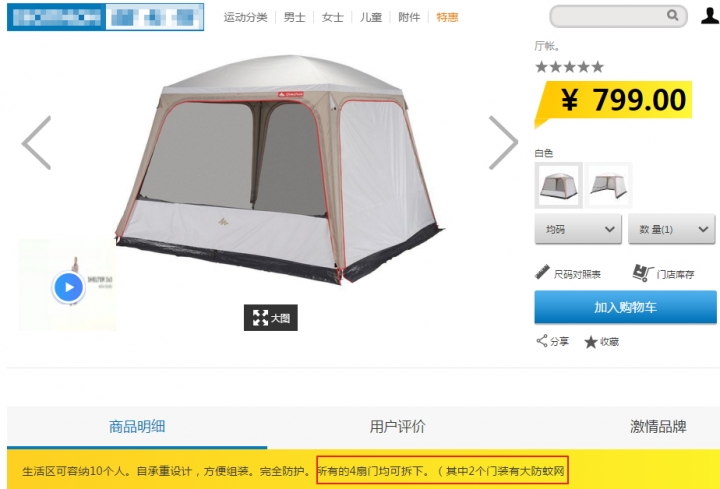
Task: Click the 收藏 favorite star icon
Action: tap(591, 342)
